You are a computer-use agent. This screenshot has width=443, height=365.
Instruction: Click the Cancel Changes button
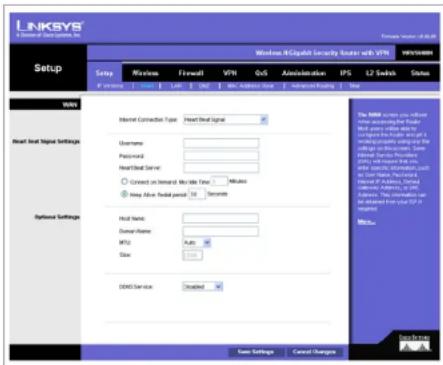pos(314,352)
